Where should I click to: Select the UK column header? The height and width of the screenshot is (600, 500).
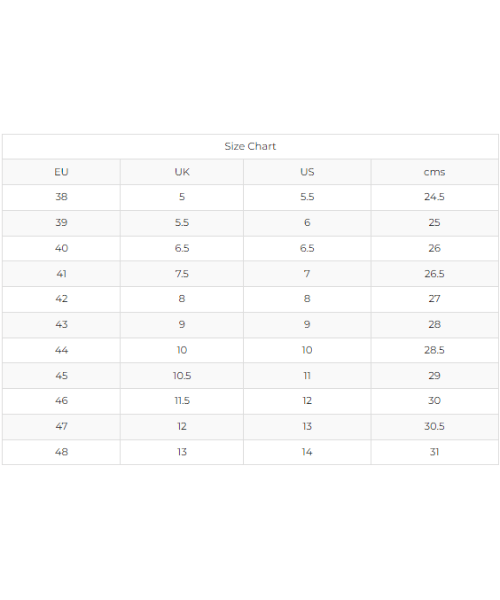[182, 172]
